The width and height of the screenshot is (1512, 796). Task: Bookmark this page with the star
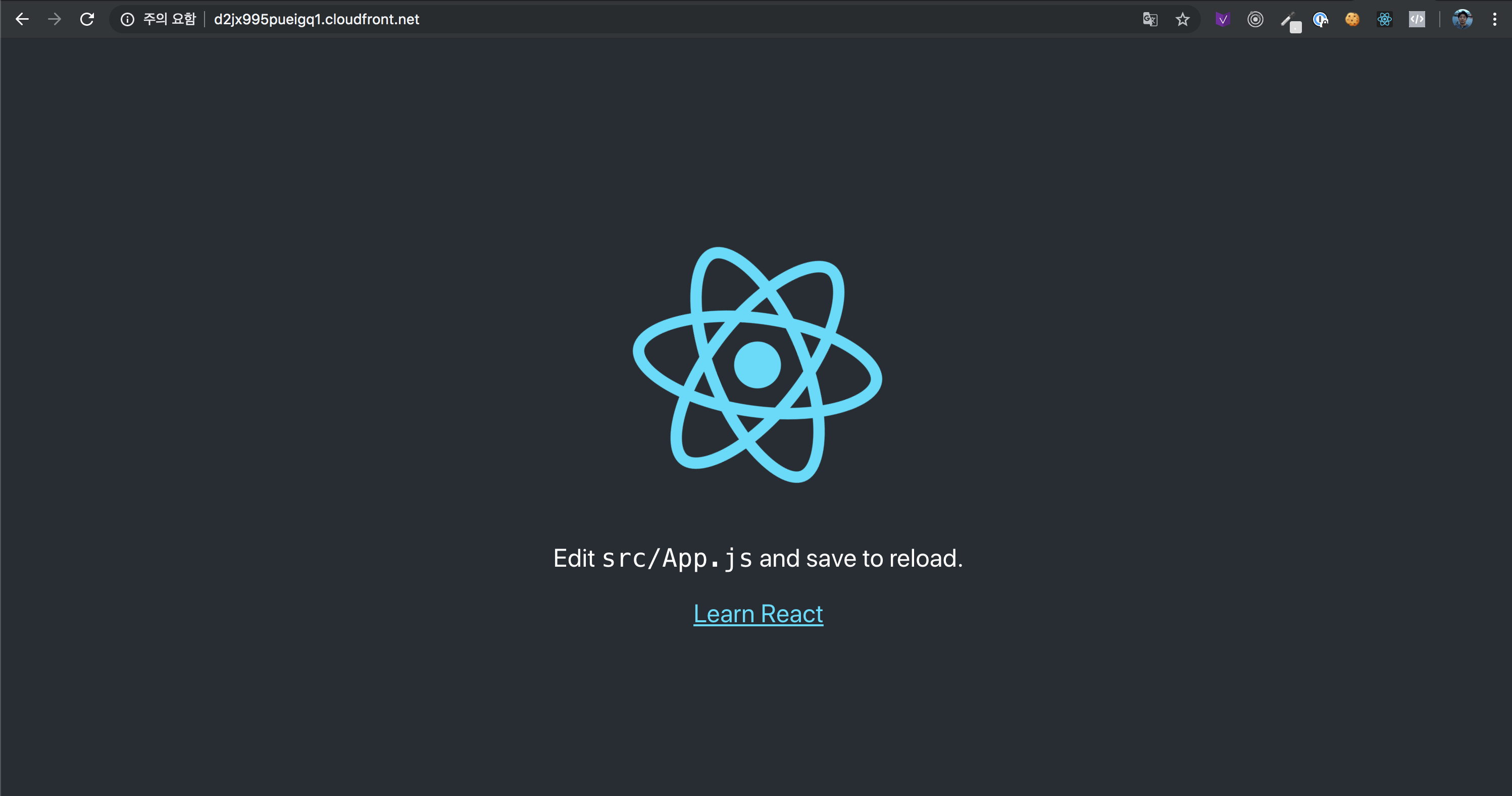pyautogui.click(x=1183, y=19)
